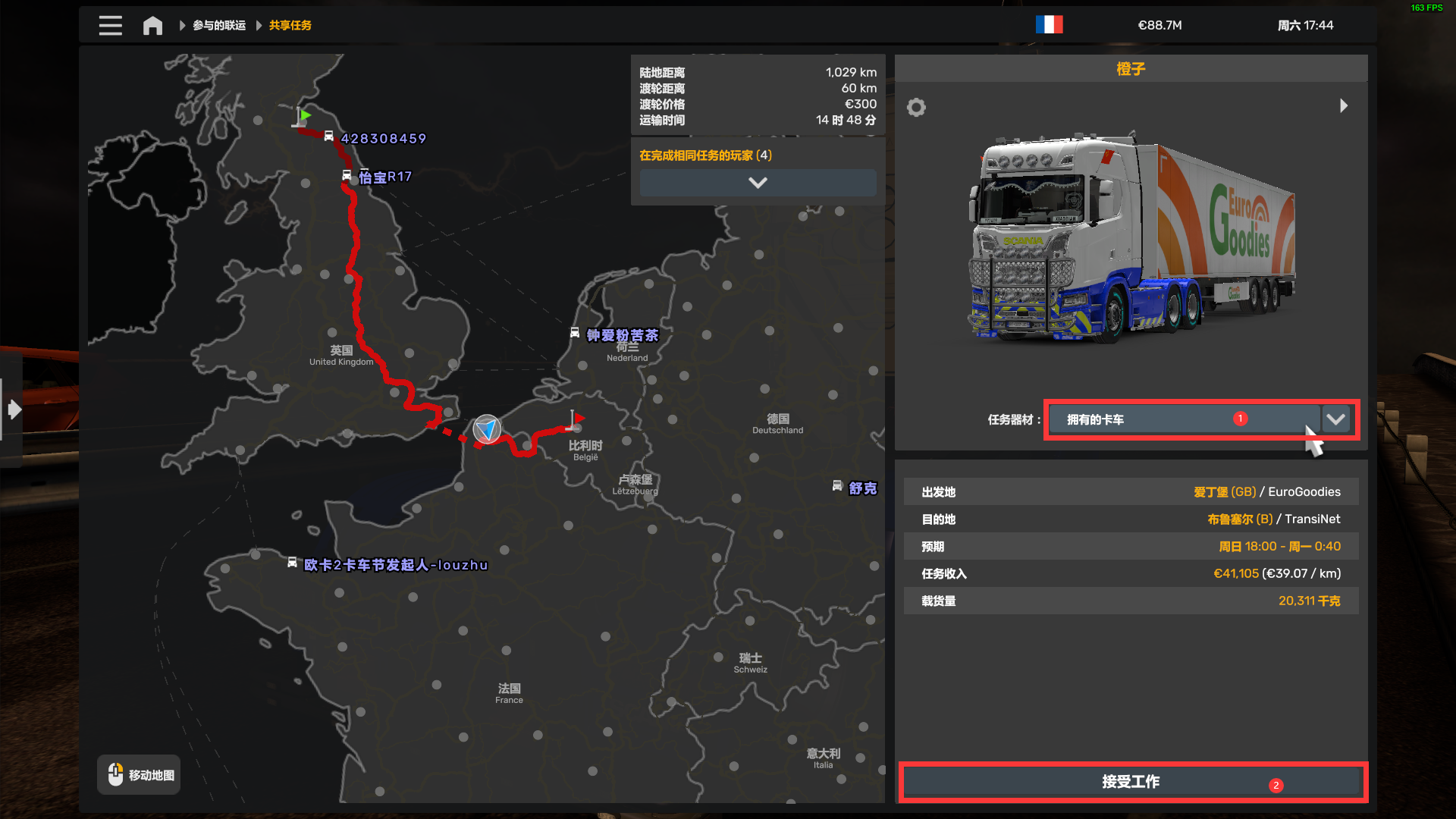Open the 参与的联运 breadcrumb
The width and height of the screenshot is (1456, 819).
point(219,25)
